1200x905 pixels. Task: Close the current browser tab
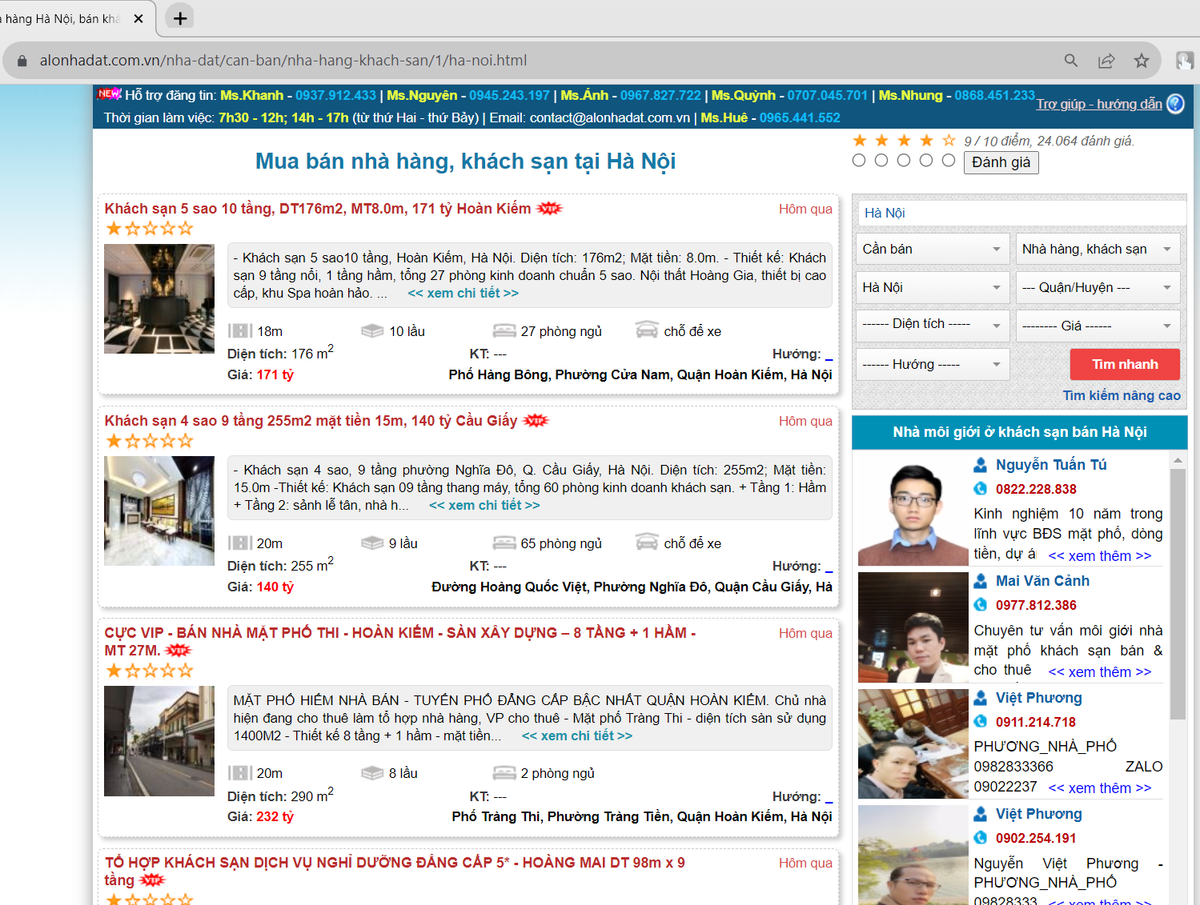coord(136,19)
